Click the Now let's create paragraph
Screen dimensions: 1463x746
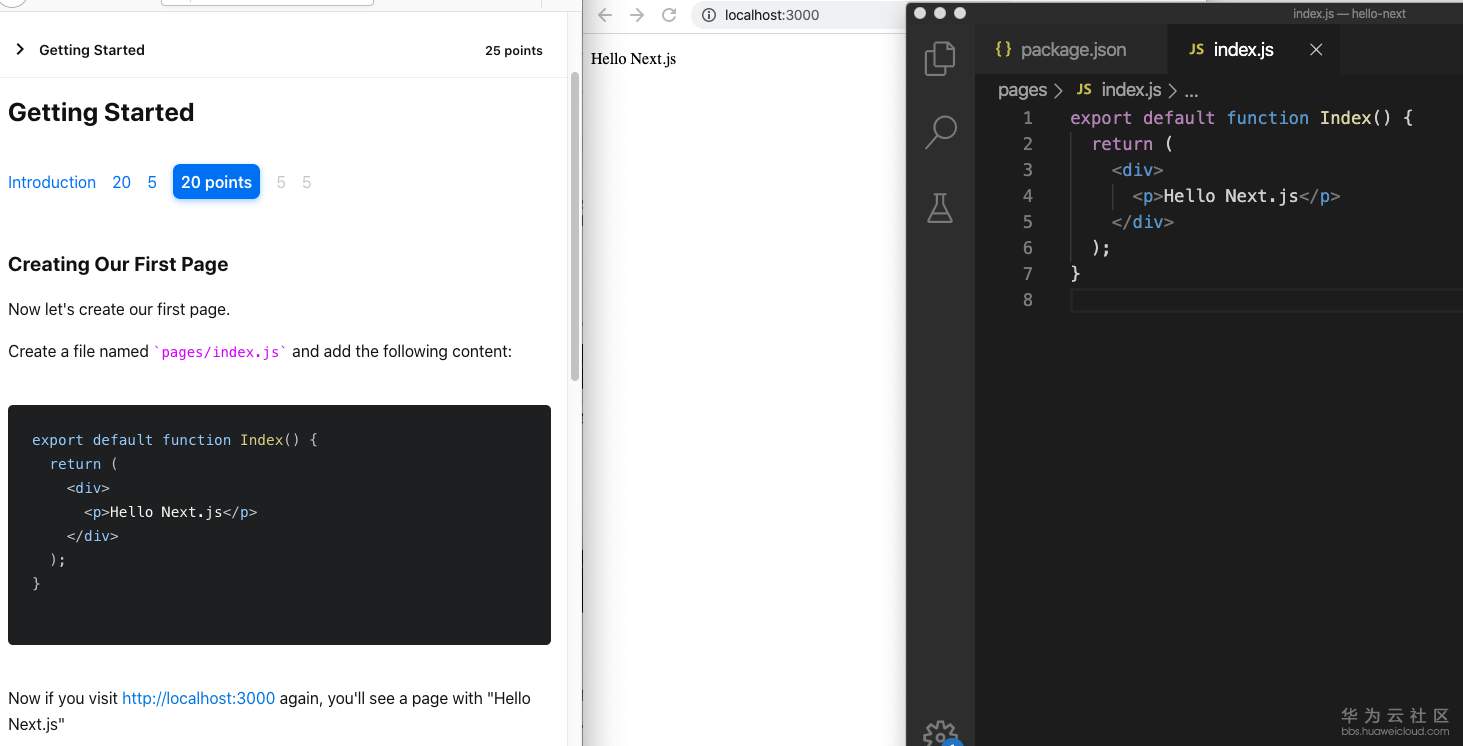click(119, 310)
